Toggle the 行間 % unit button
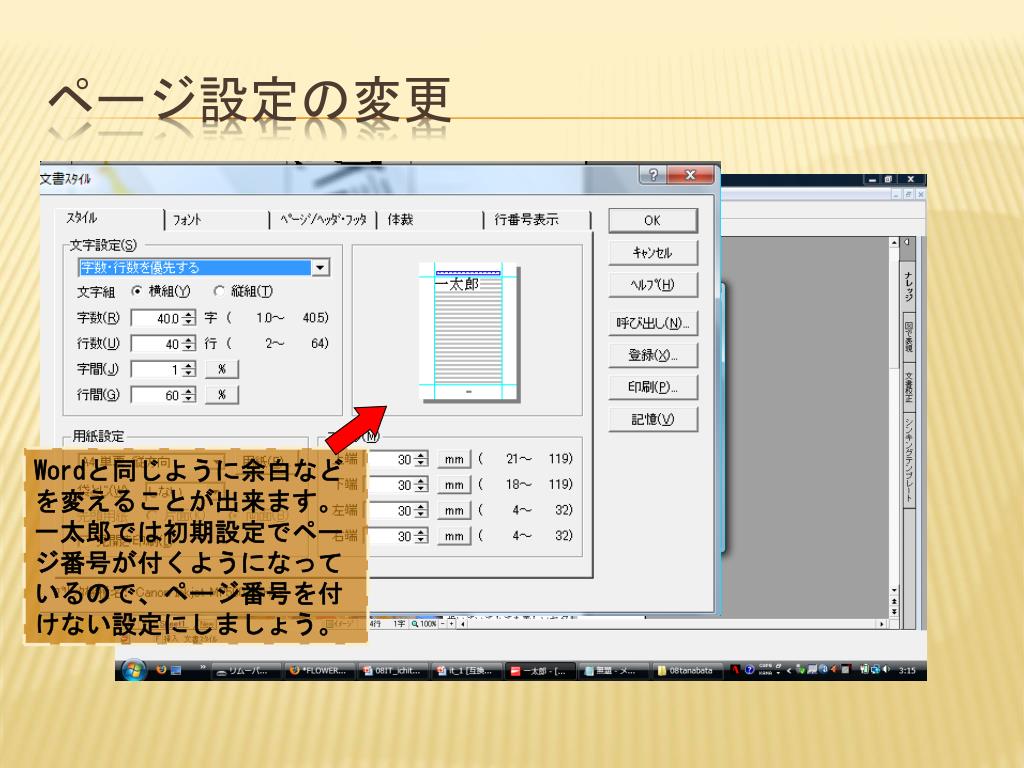Viewport: 1024px width, 768px height. click(x=222, y=394)
